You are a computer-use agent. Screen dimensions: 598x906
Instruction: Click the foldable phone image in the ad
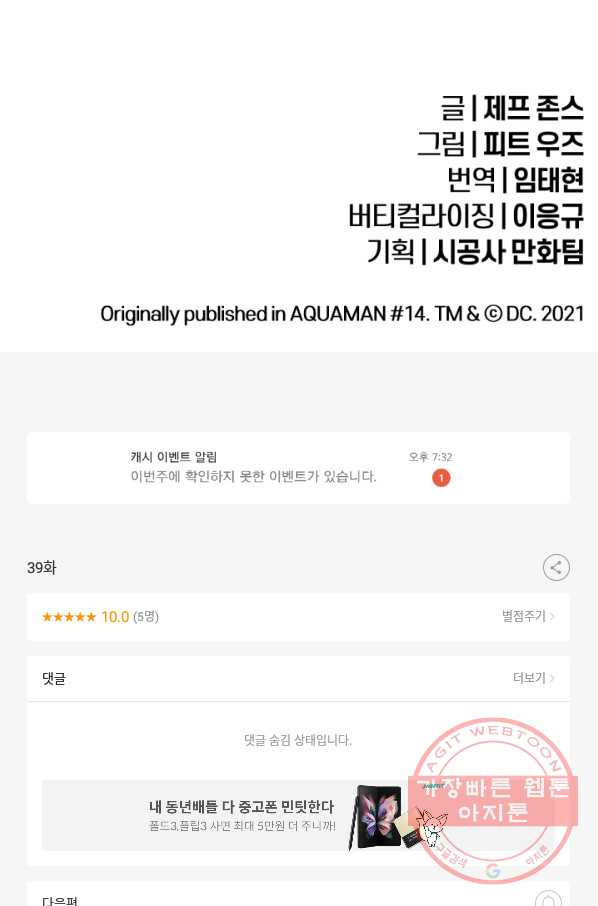click(376, 816)
